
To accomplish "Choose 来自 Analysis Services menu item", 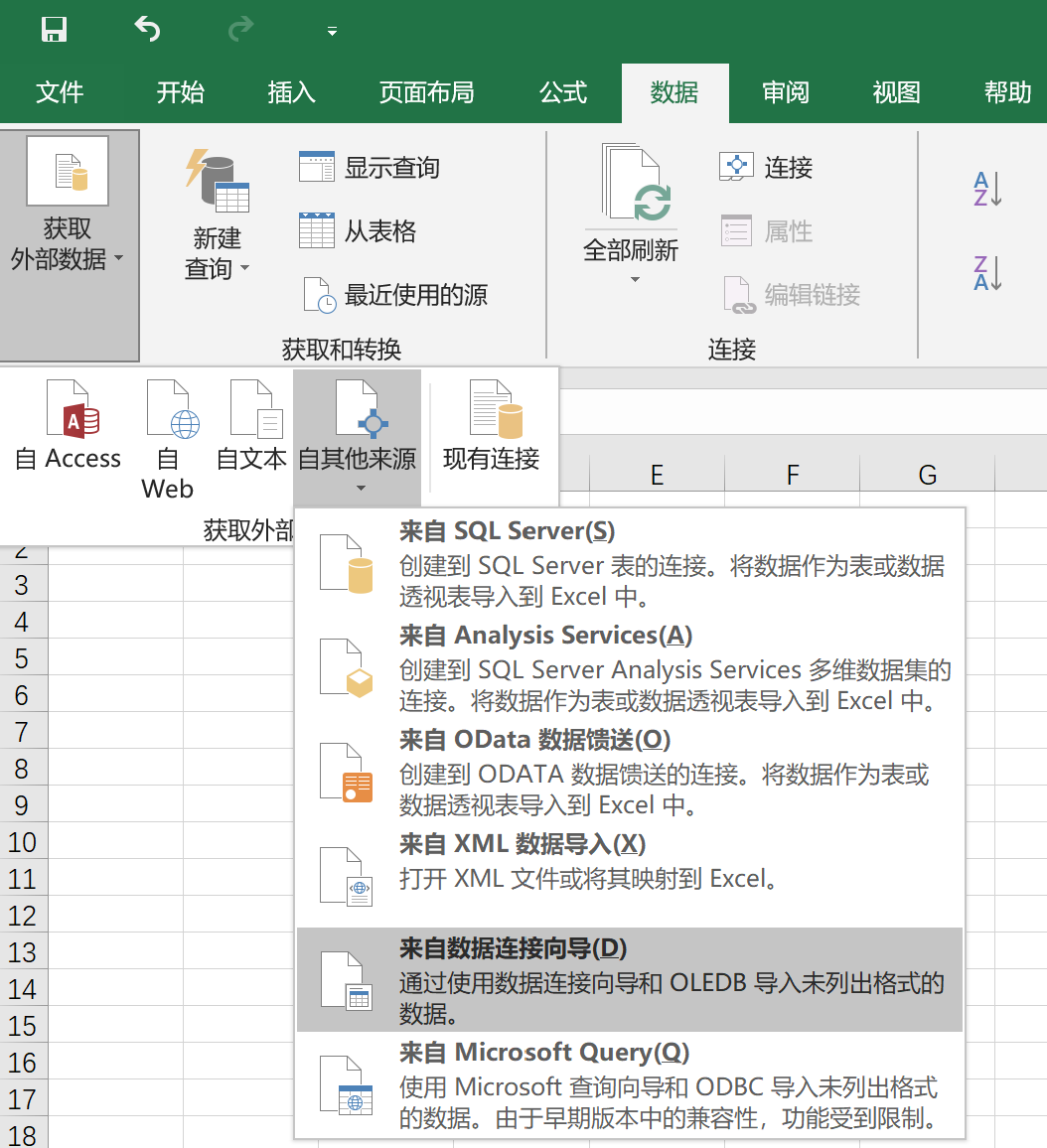I will 630,667.
